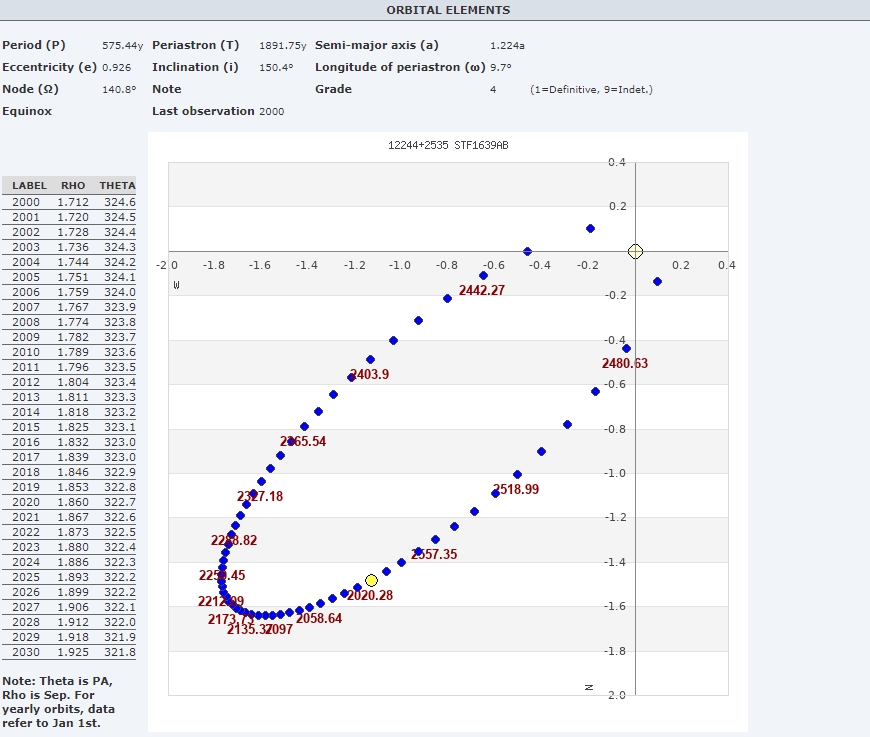870x737 pixels.
Task: Click the primary star crosshair marker at origin
Action: click(x=635, y=251)
